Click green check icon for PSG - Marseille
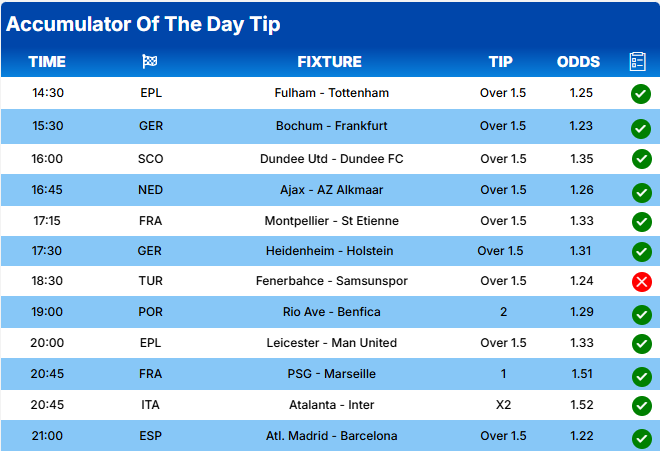The image size is (660, 451). tap(641, 376)
